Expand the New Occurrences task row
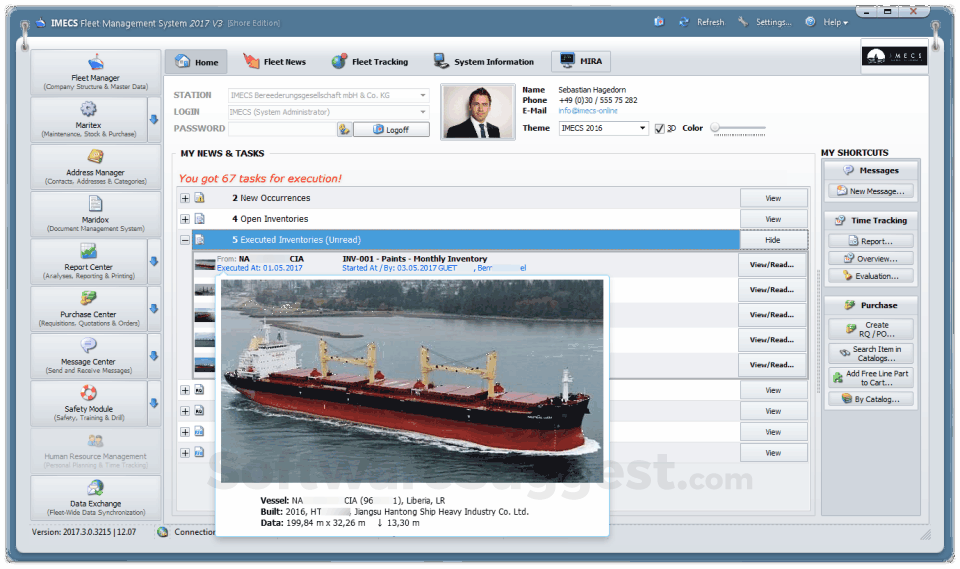Screen dimensions: 960x569 185,198
